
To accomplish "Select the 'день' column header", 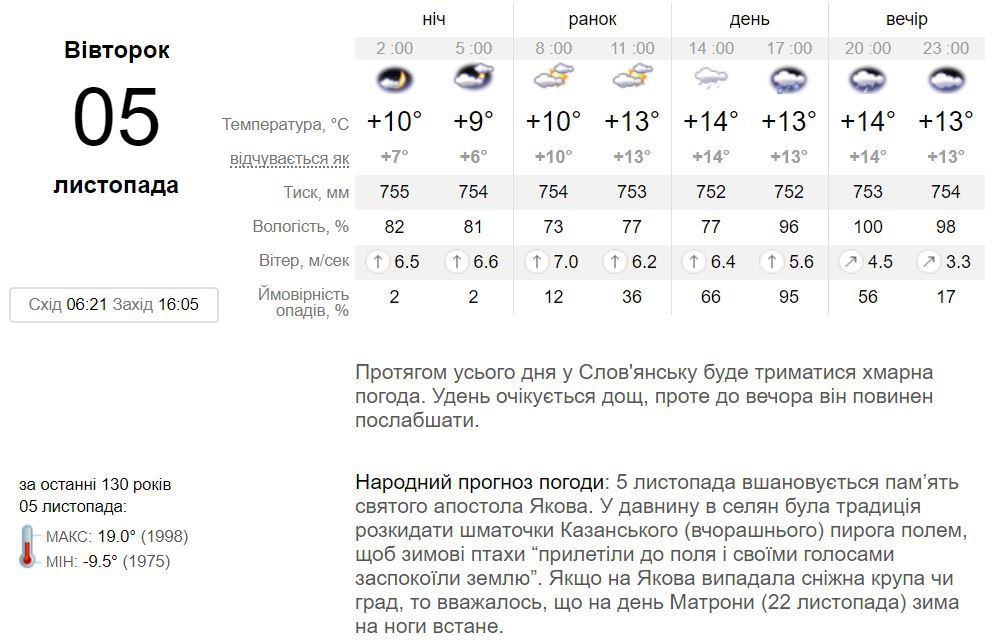I will coord(750,20).
